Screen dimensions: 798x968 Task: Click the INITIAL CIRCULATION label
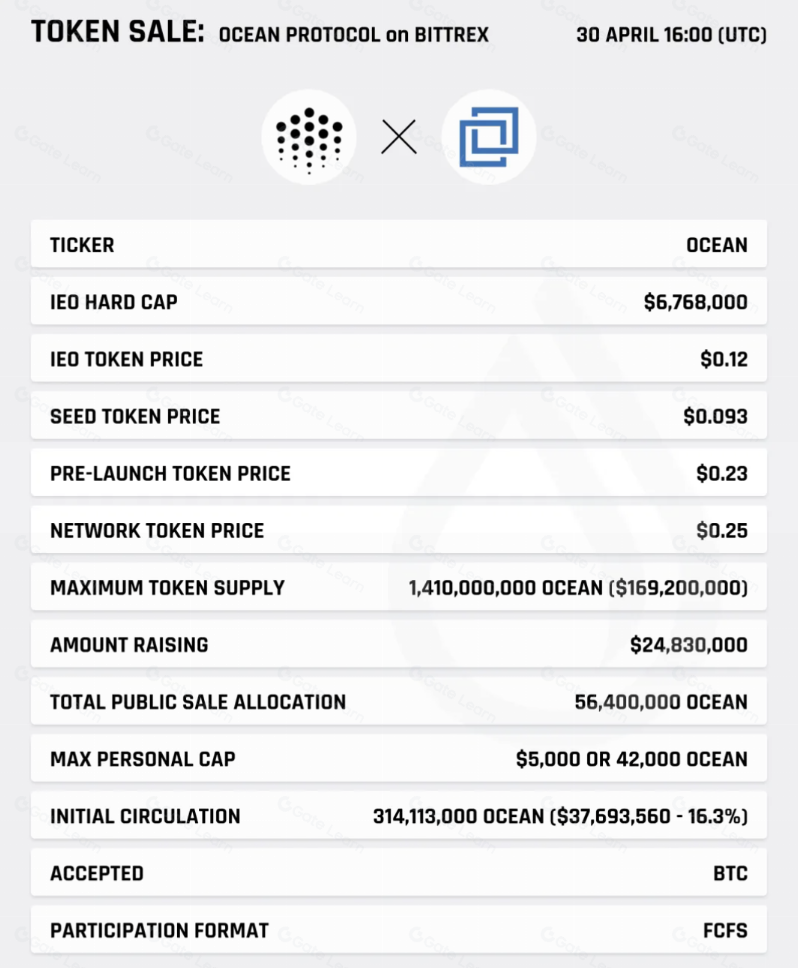145,816
